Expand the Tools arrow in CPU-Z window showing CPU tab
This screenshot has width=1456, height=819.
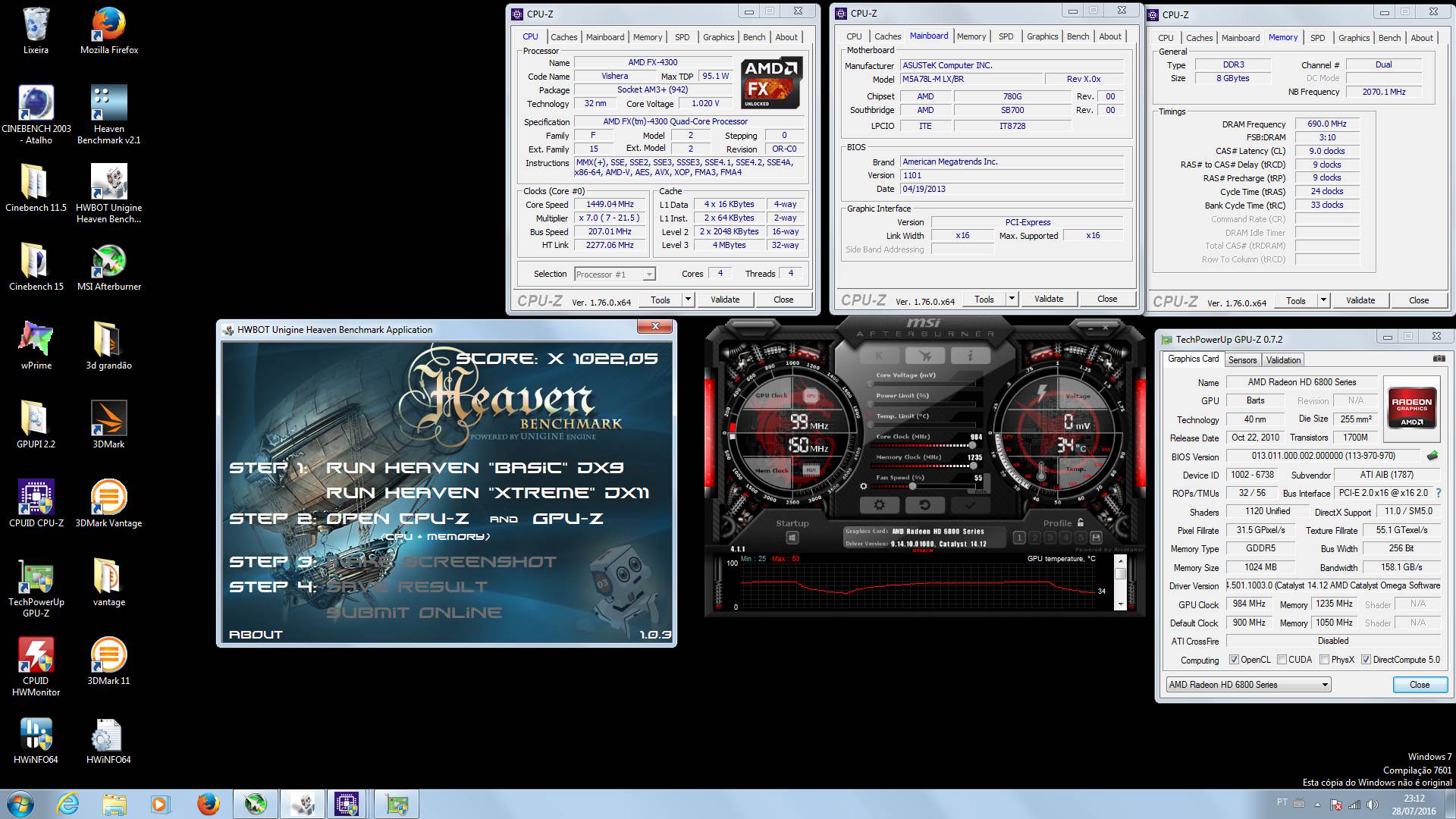(688, 300)
